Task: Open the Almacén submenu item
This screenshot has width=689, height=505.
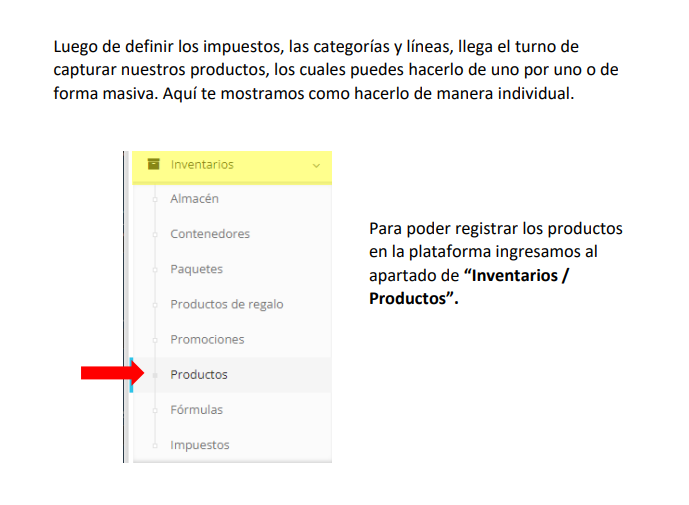Action: [194, 199]
